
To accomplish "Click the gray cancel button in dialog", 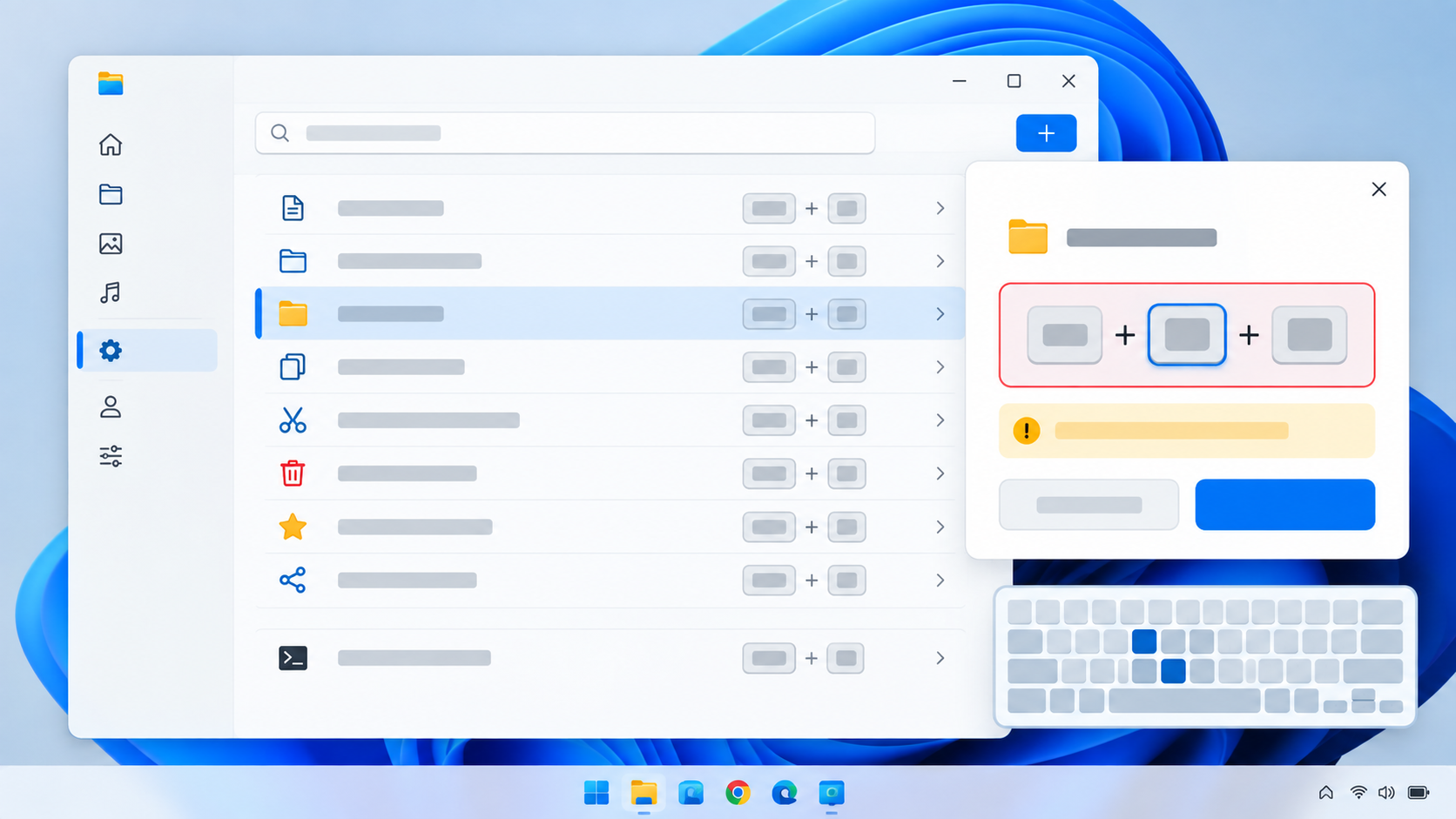I will [x=1089, y=505].
